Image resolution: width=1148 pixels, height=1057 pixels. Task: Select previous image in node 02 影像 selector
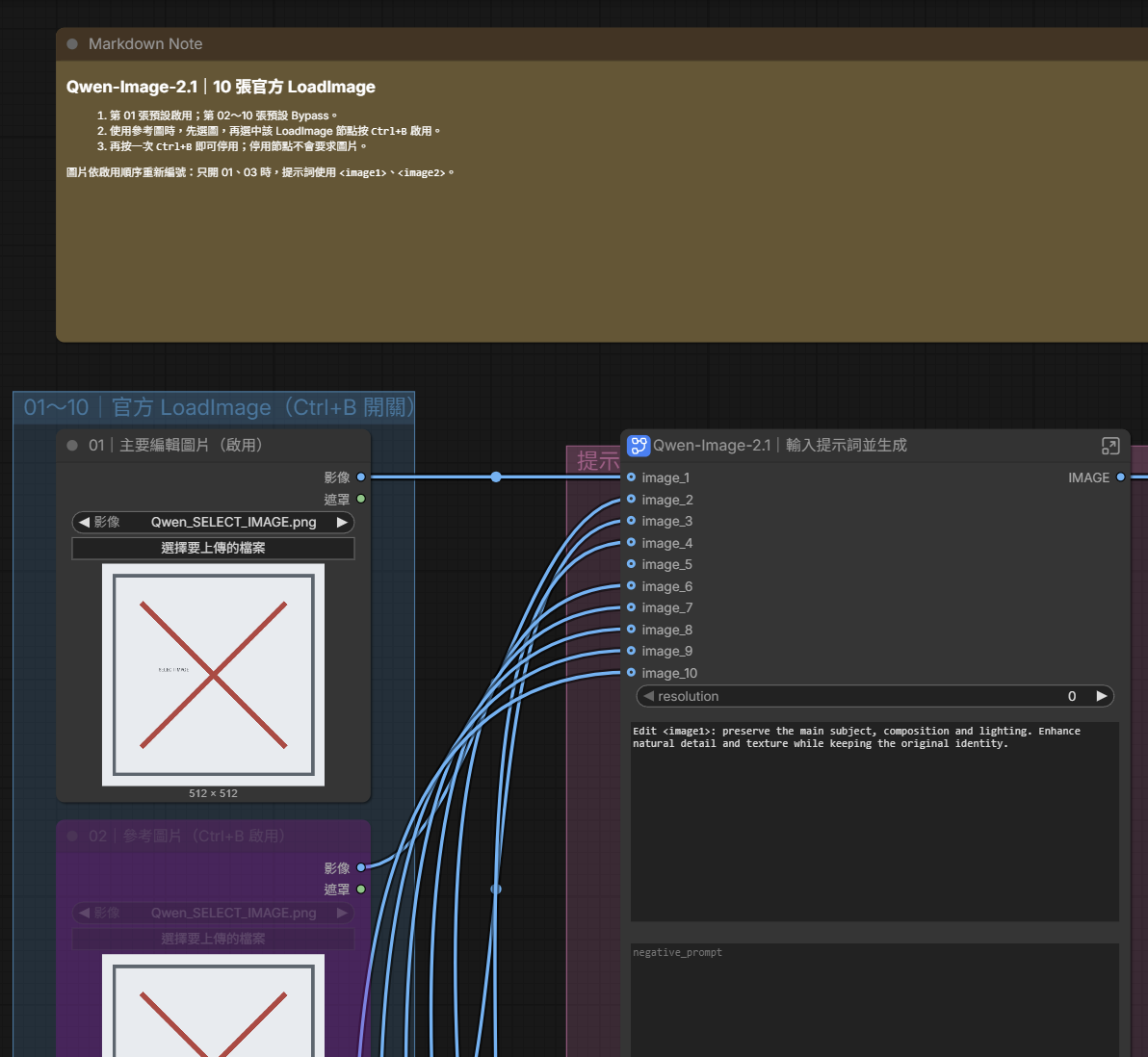click(84, 913)
